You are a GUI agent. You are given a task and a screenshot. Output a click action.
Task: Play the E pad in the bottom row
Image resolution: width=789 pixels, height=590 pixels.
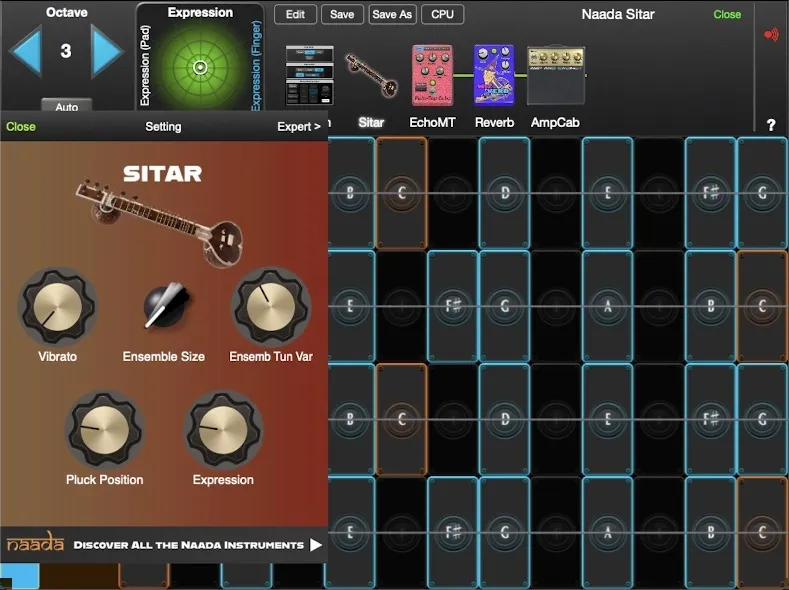pyautogui.click(x=351, y=533)
